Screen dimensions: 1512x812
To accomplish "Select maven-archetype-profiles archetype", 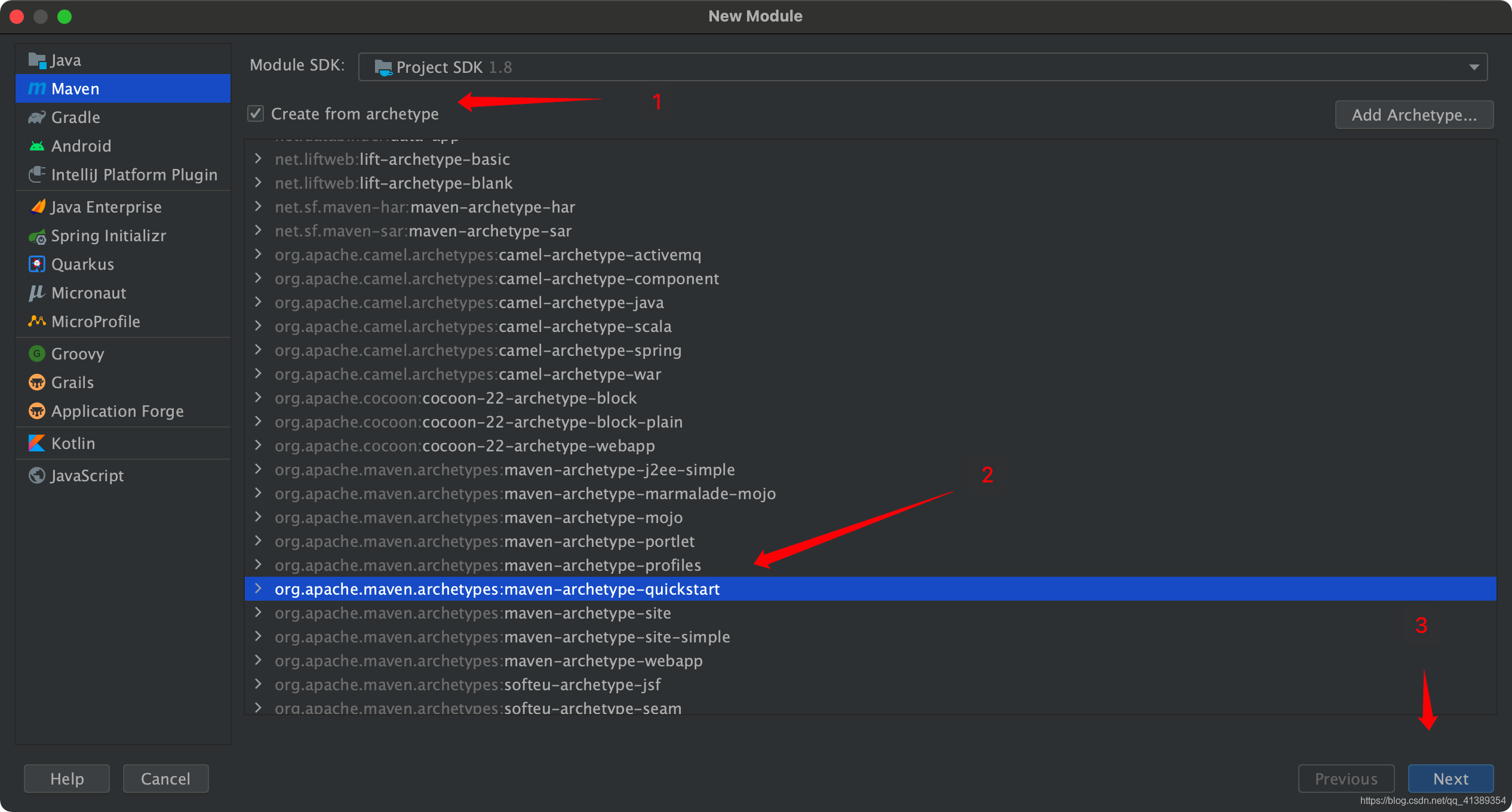I will (x=871, y=565).
